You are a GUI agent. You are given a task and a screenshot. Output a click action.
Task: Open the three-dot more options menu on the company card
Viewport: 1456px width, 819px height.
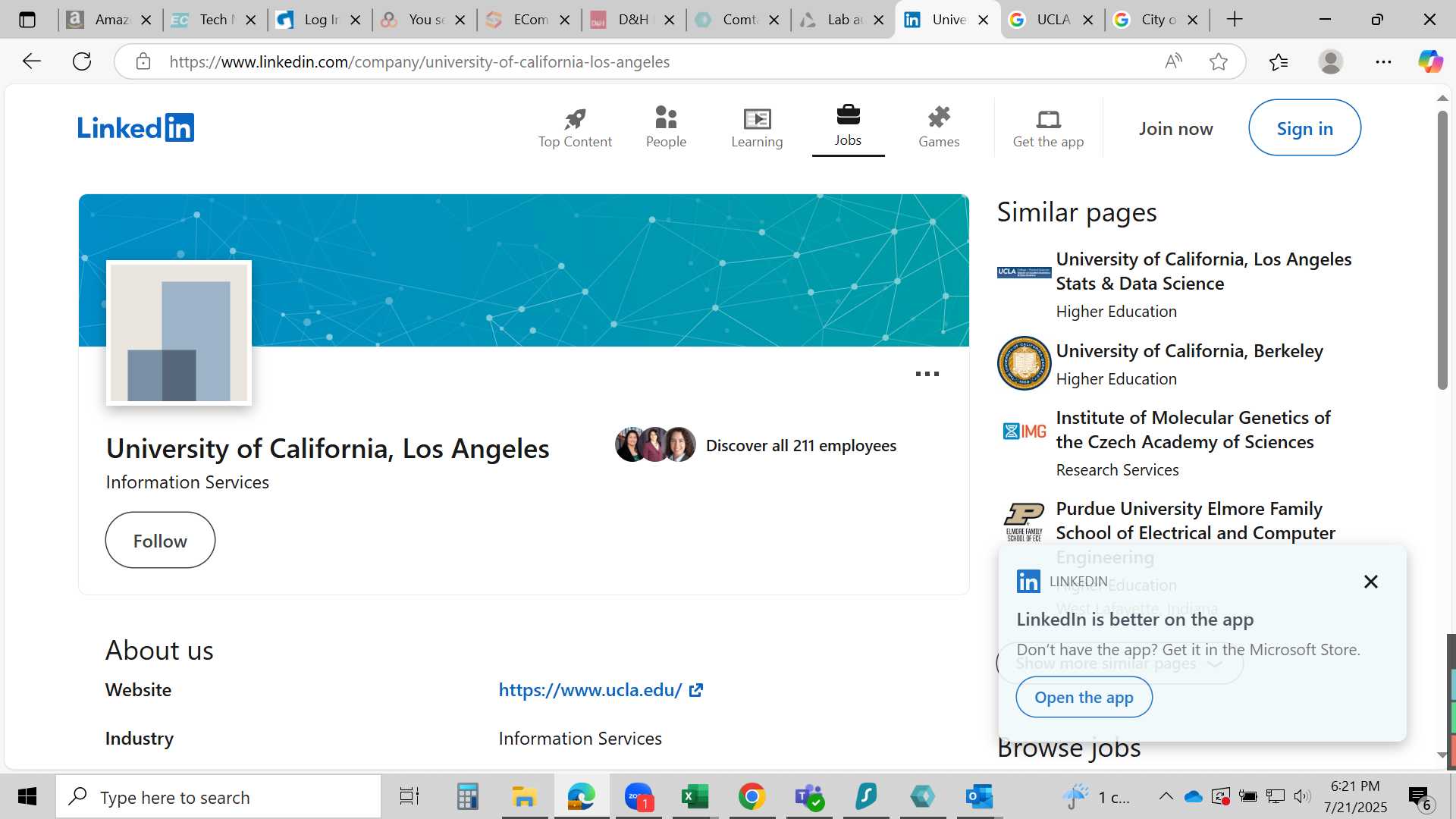pyautogui.click(x=927, y=374)
